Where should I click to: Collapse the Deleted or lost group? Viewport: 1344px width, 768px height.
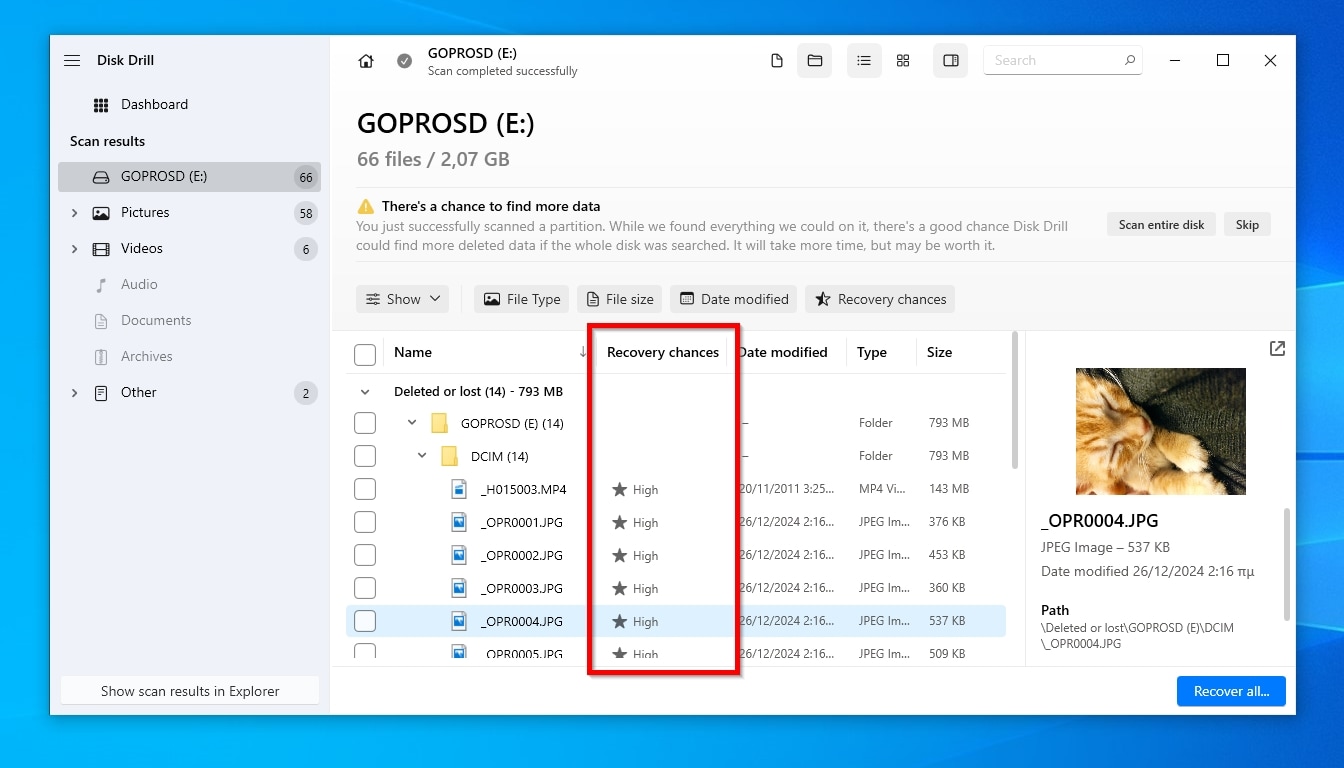tap(365, 392)
